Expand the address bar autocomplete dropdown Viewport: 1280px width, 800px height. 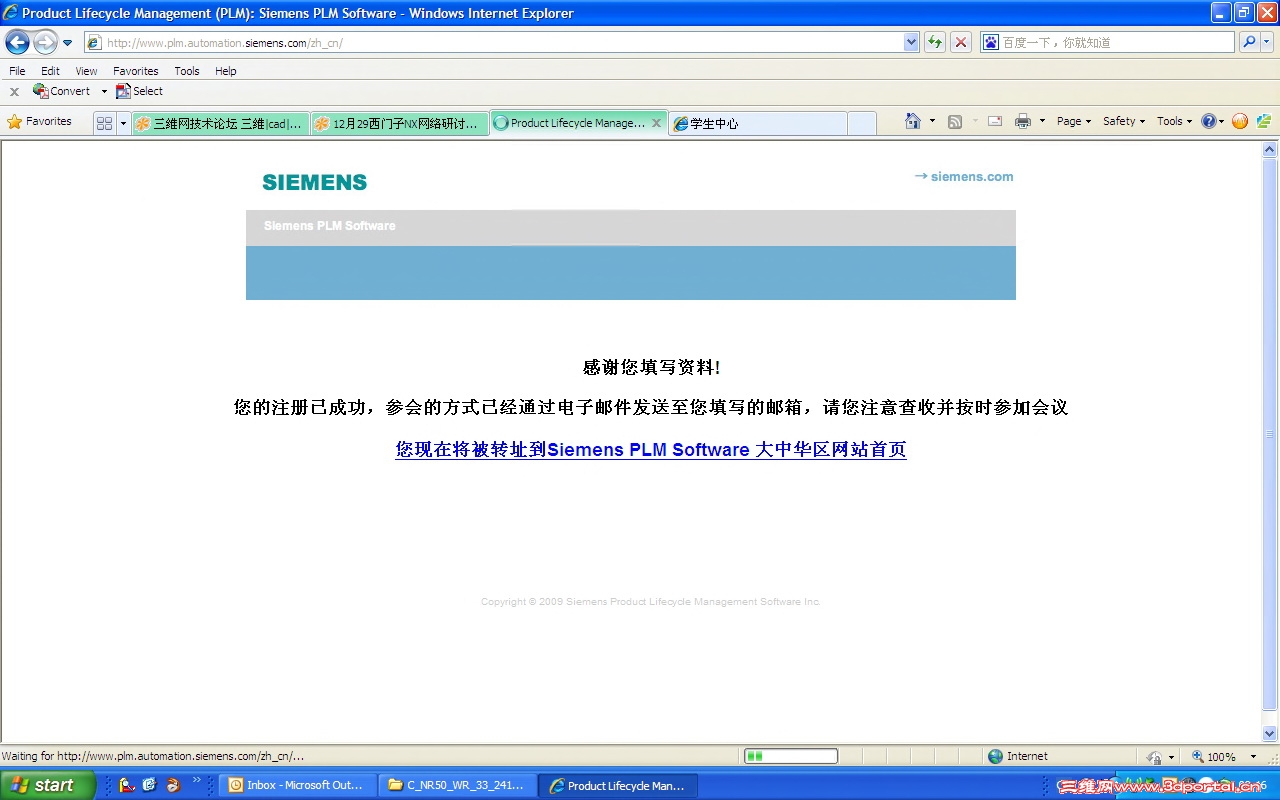click(x=911, y=43)
